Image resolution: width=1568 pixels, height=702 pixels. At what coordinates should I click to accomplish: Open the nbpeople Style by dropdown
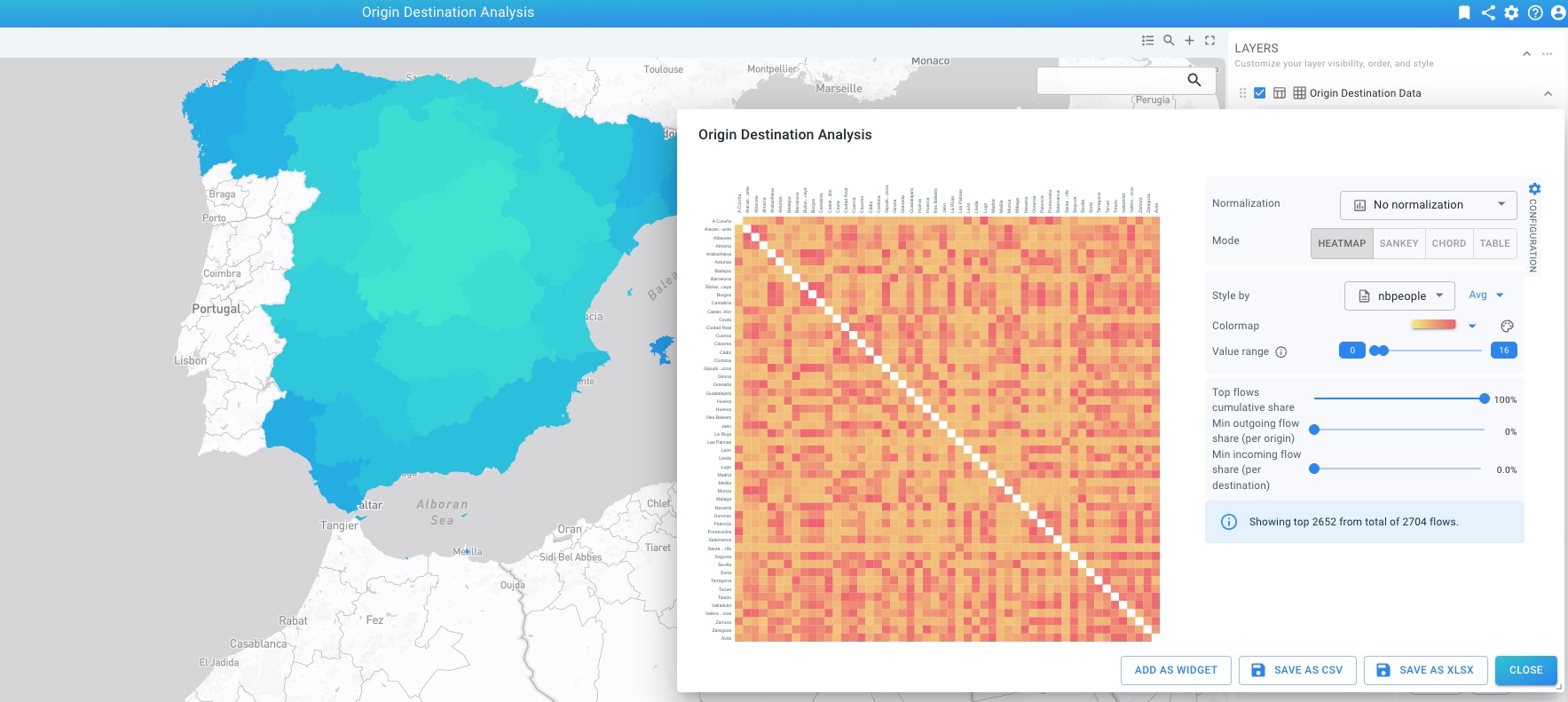(1399, 296)
